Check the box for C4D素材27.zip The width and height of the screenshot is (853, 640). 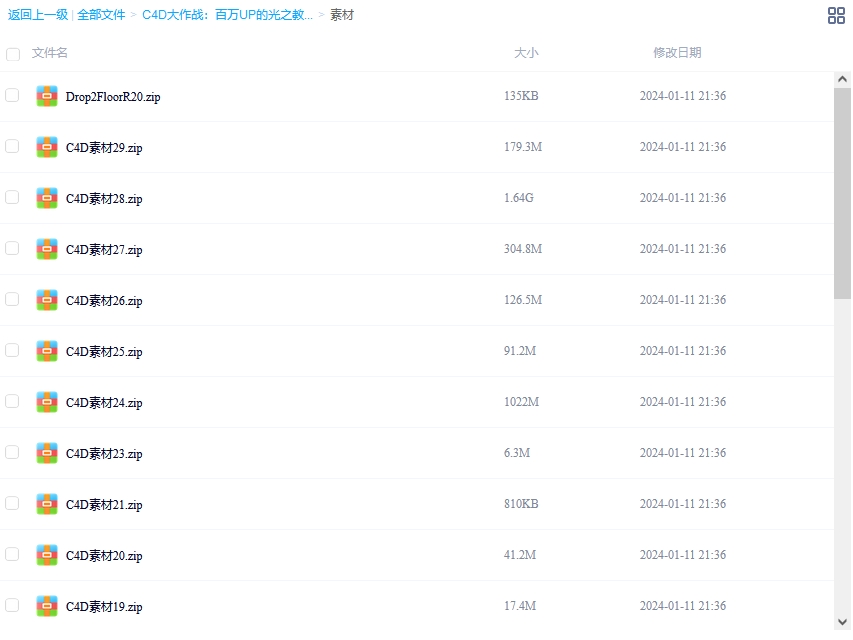click(x=12, y=248)
